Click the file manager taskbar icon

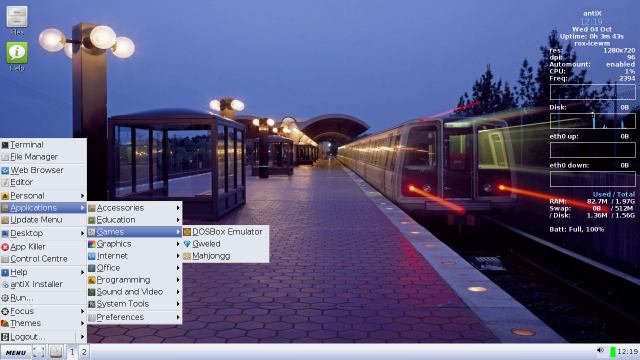[x=56, y=351]
